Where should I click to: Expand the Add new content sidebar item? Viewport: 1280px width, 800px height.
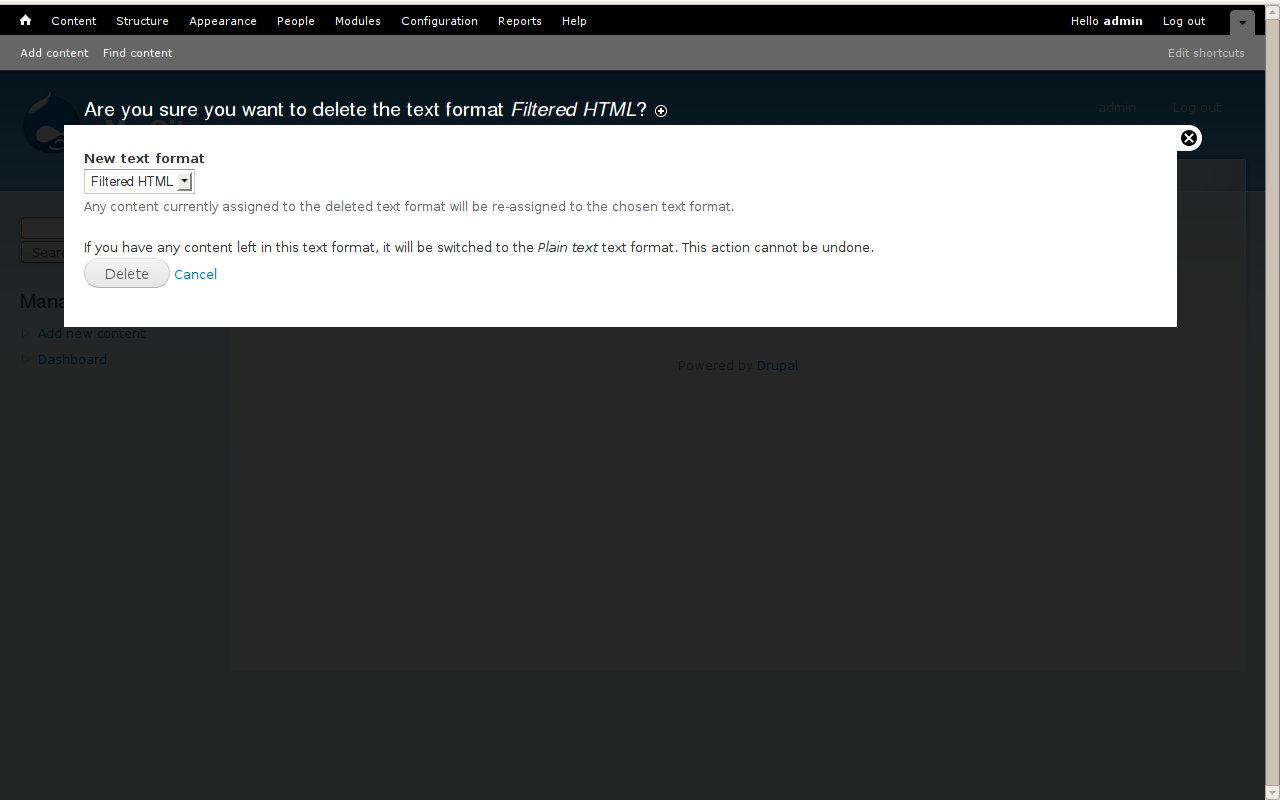pyautogui.click(x=25, y=333)
